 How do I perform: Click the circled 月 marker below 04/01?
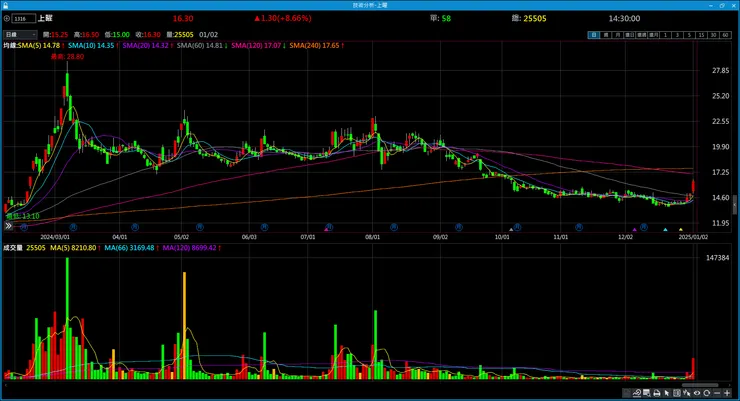(135, 227)
